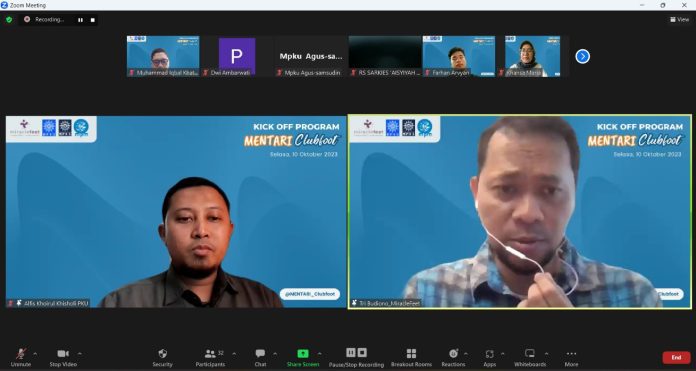The width and height of the screenshot is (696, 371).
Task: Open Whiteboards
Action: pos(530,357)
